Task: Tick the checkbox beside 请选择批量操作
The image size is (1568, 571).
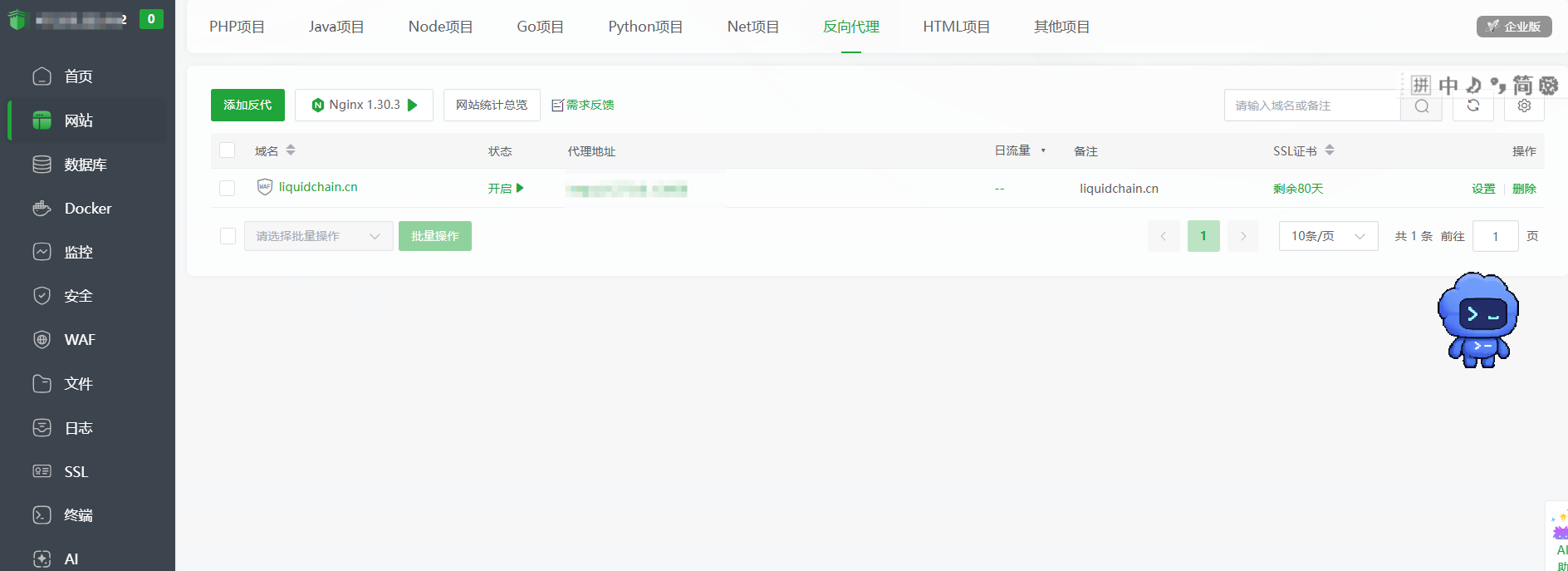Action: pos(228,236)
